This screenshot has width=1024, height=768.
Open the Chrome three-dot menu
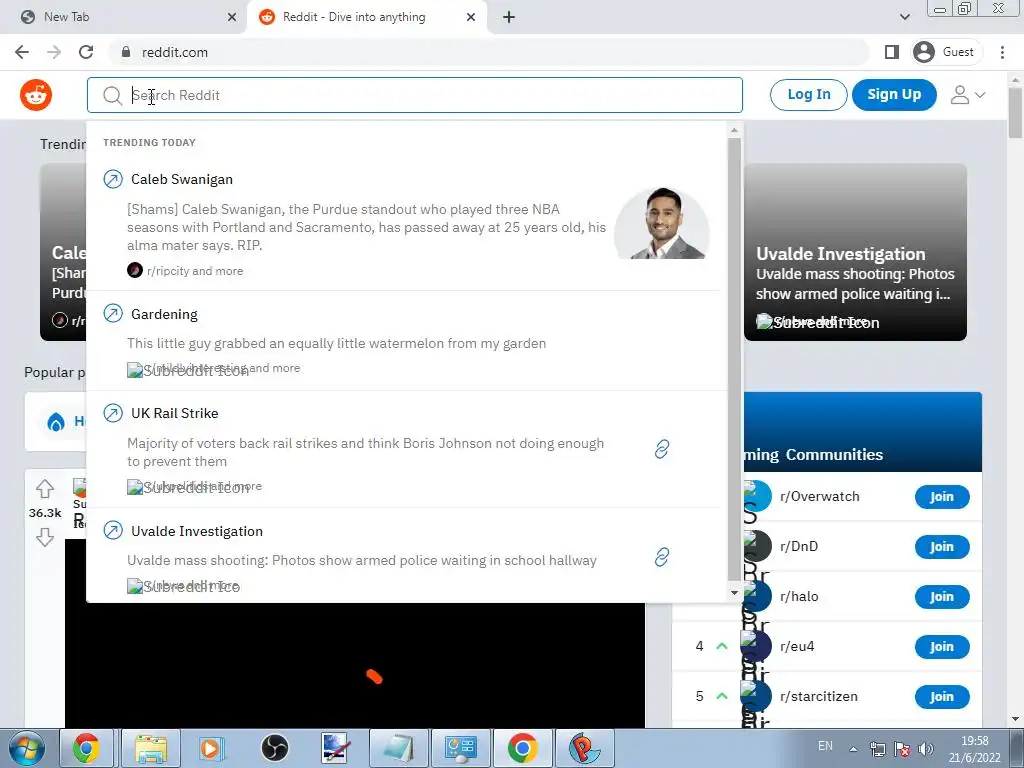point(1002,52)
